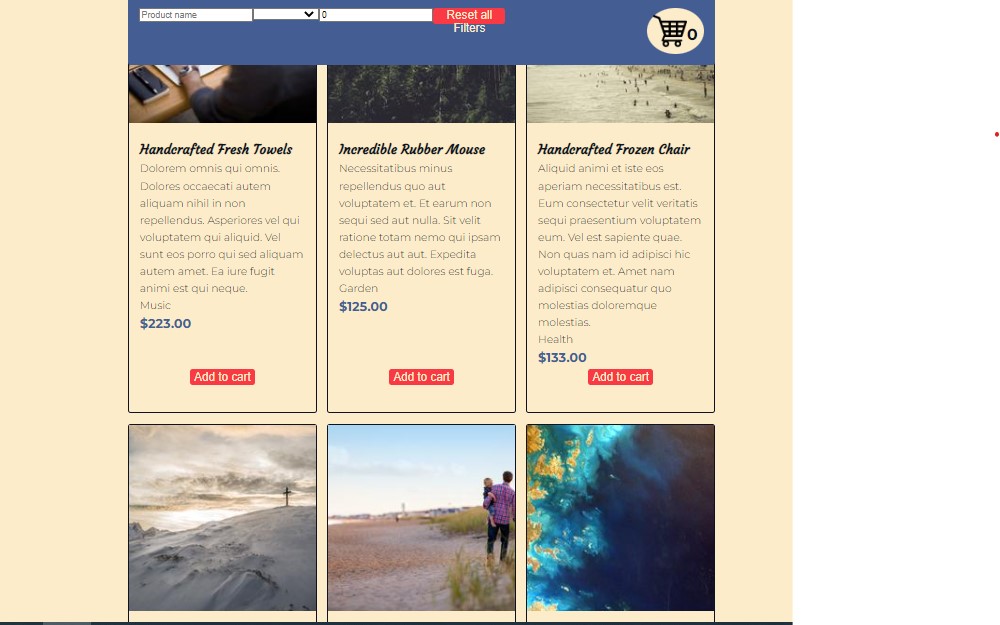Open the Handcrafted Fresh Towels title
Screen dimensions: 1000x625
click(216, 149)
